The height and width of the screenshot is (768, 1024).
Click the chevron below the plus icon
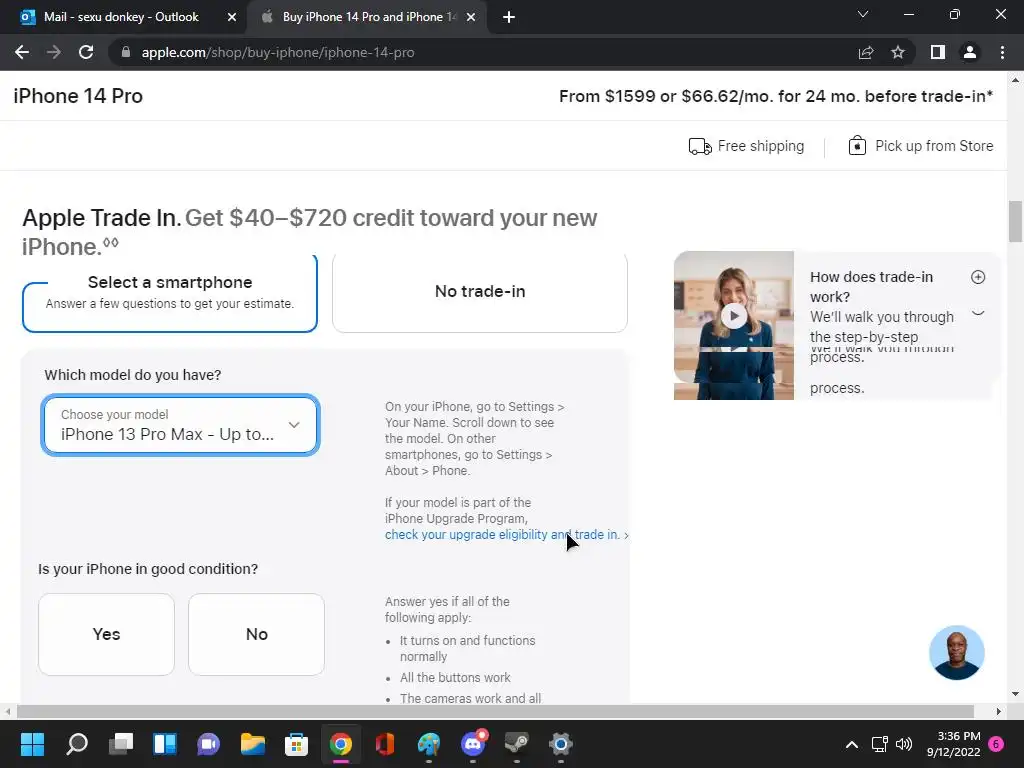[978, 312]
